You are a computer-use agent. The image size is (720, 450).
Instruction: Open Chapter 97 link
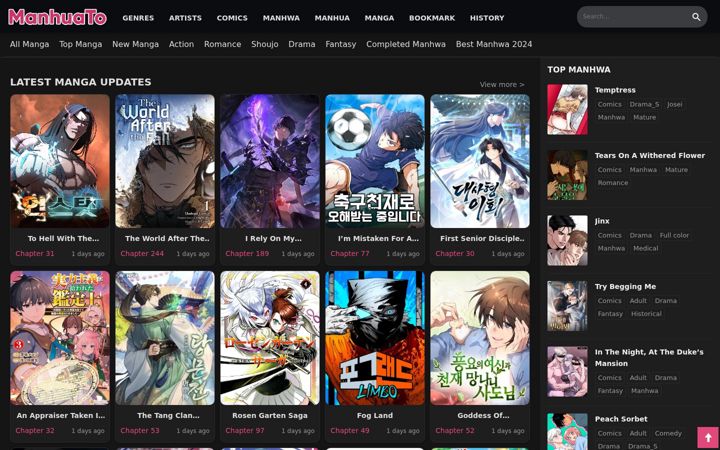coord(245,430)
